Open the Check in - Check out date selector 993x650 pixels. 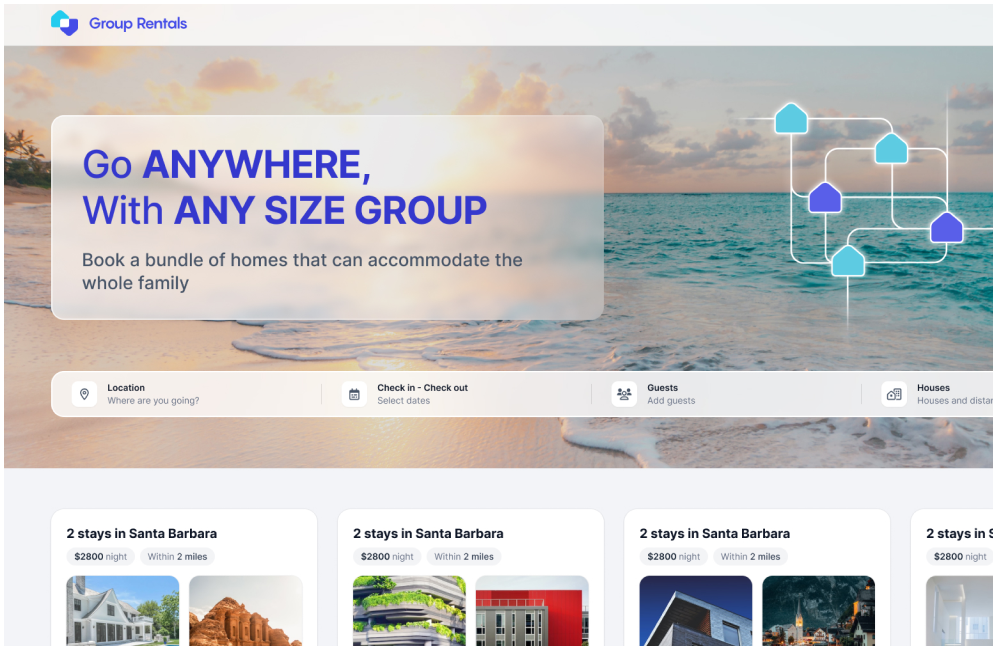pyautogui.click(x=456, y=394)
